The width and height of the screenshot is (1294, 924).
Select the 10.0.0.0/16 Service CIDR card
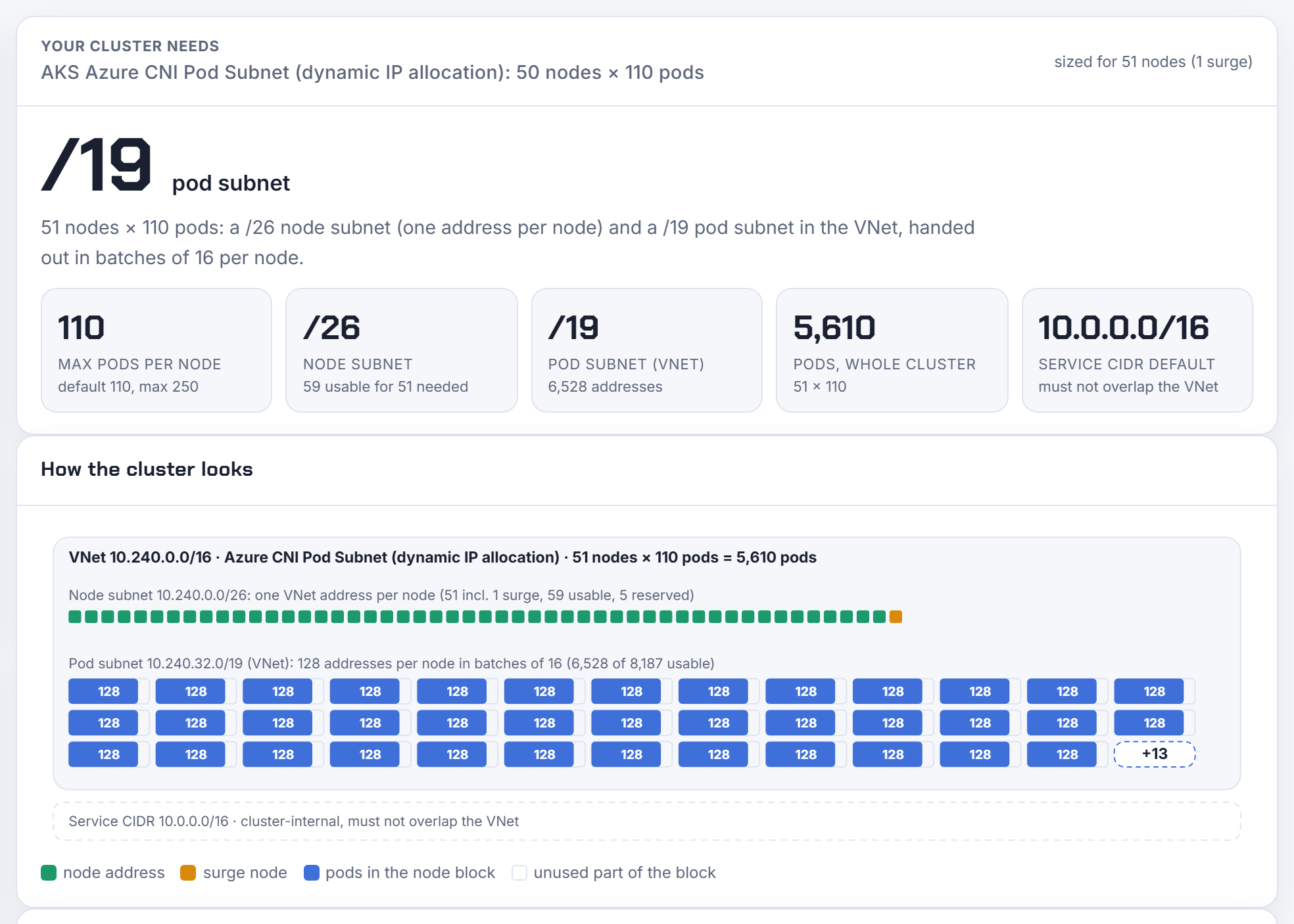(1138, 350)
